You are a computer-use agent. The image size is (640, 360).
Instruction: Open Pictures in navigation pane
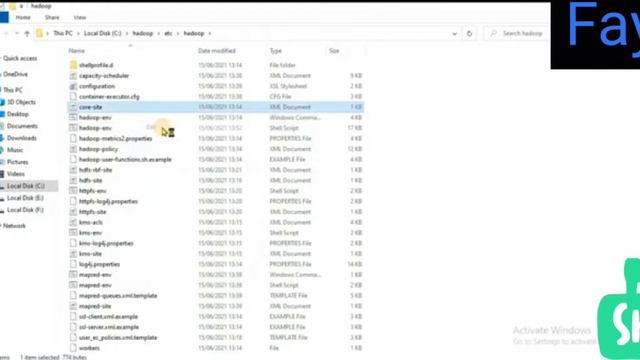point(18,162)
